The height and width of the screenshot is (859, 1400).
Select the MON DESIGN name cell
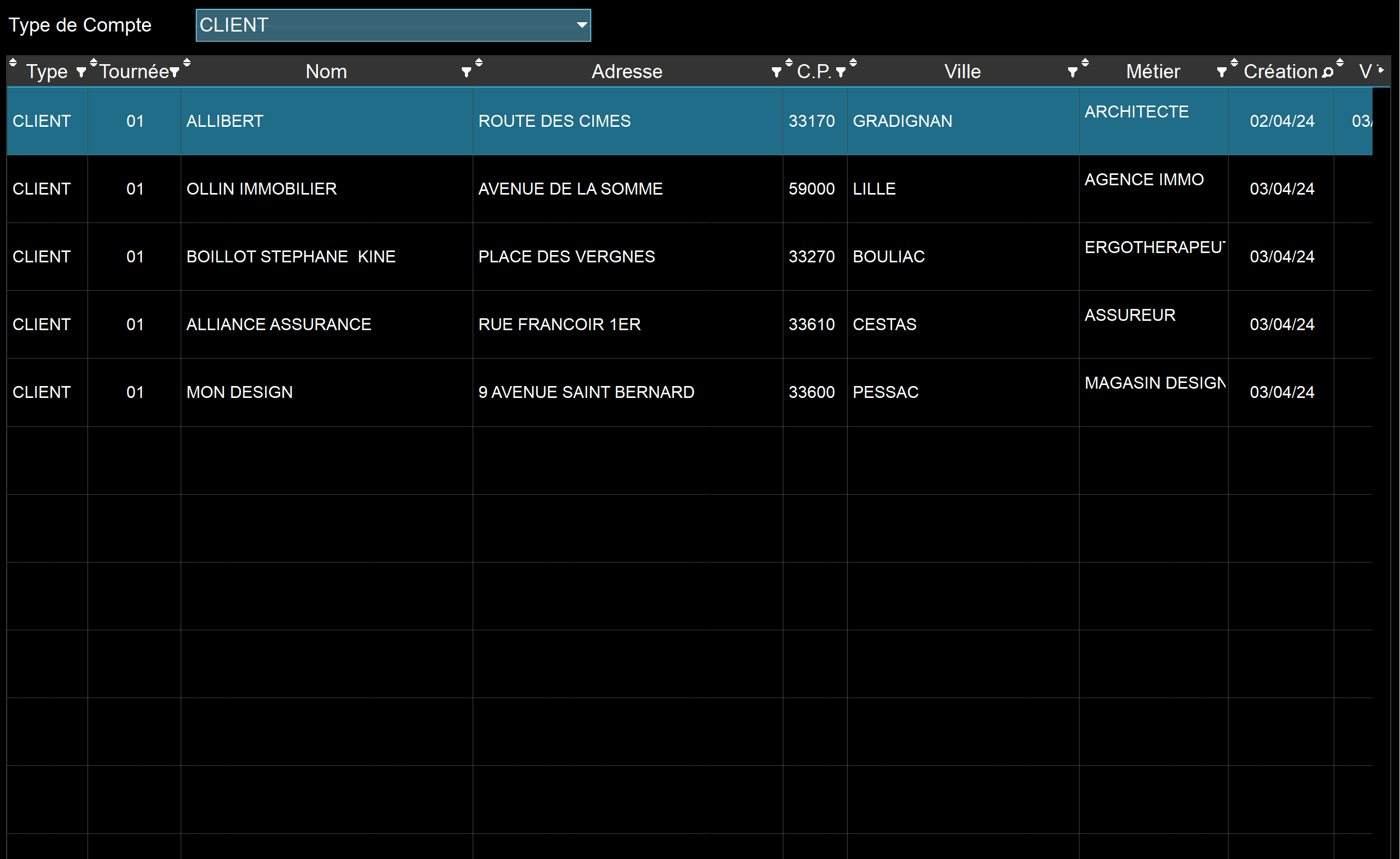(x=327, y=392)
